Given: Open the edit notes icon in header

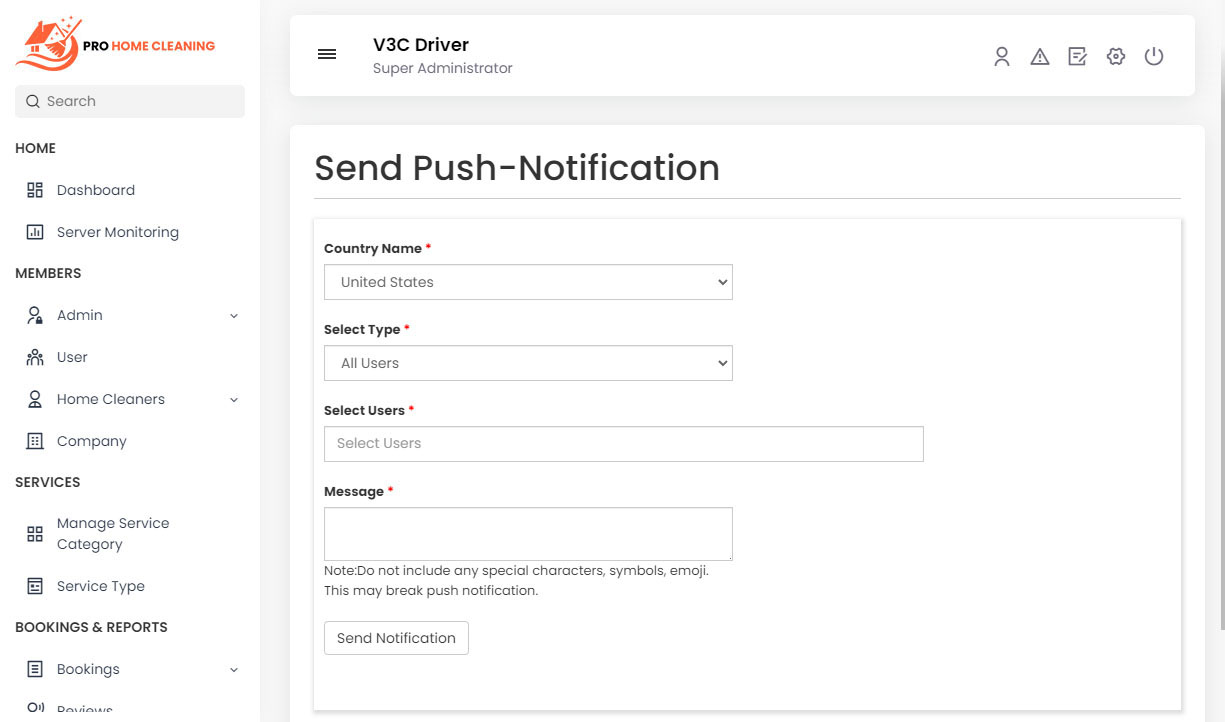Looking at the screenshot, I should 1078,57.
